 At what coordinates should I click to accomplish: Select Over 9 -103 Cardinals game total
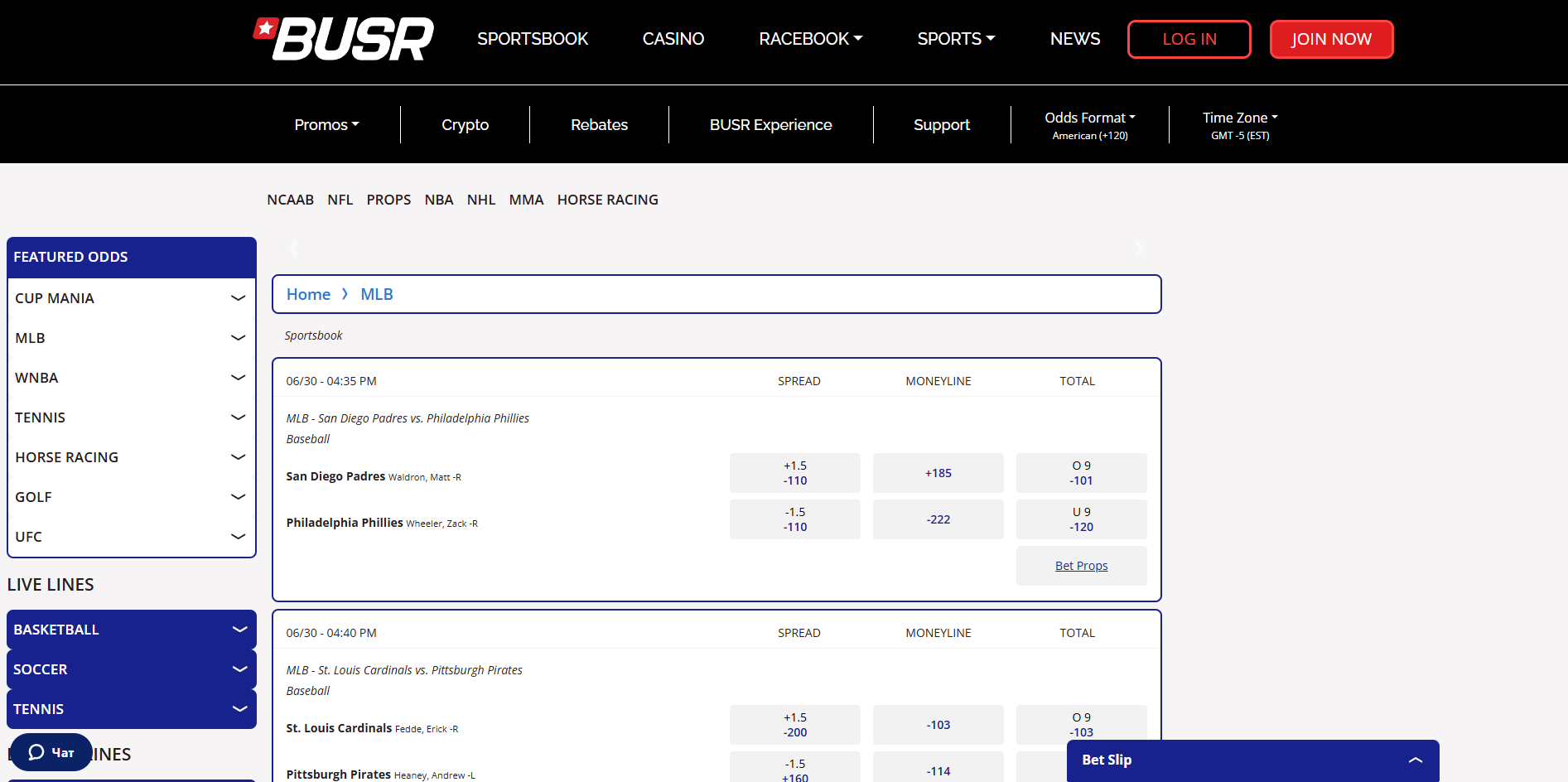[x=1082, y=722]
